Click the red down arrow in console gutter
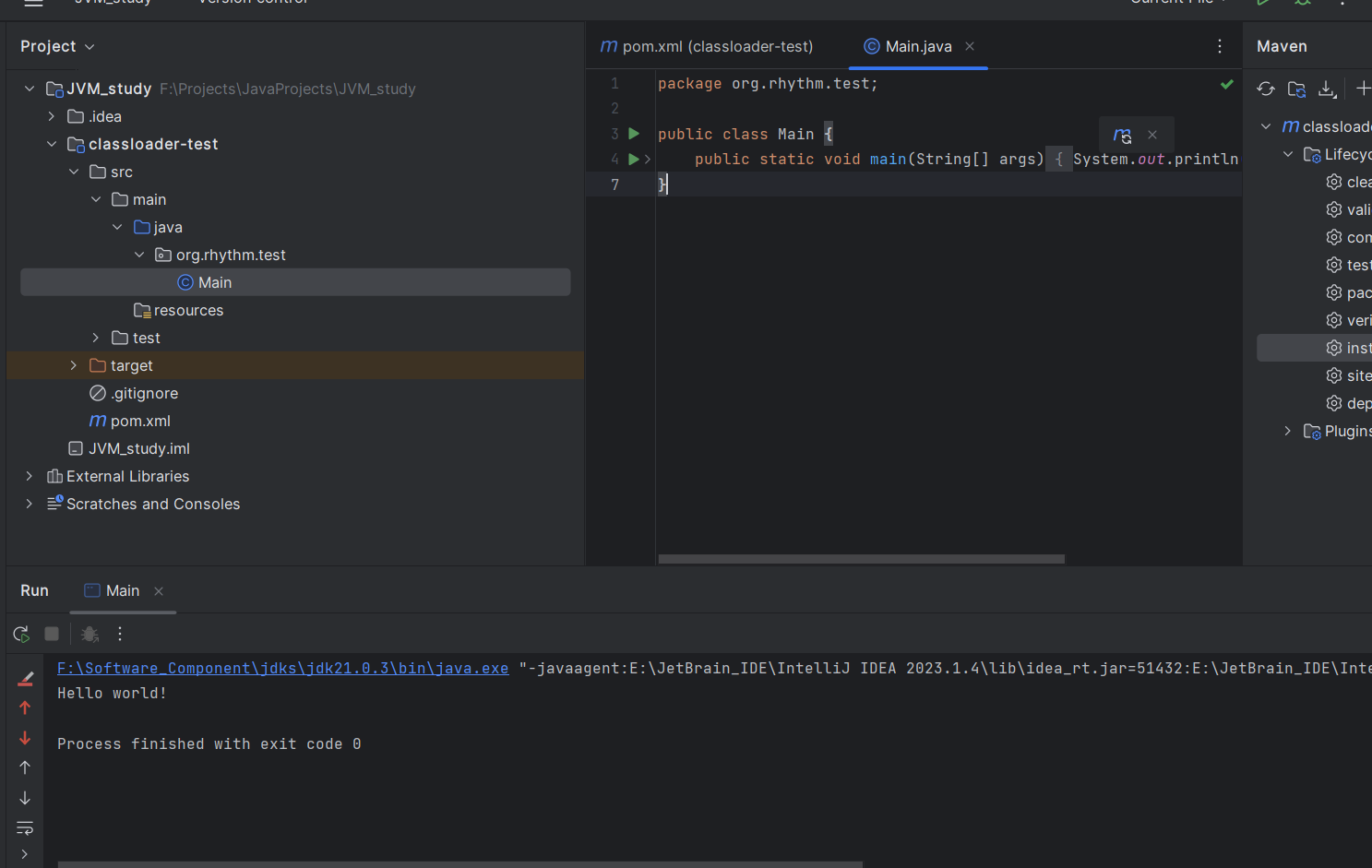This screenshot has height=868, width=1372. (25, 738)
